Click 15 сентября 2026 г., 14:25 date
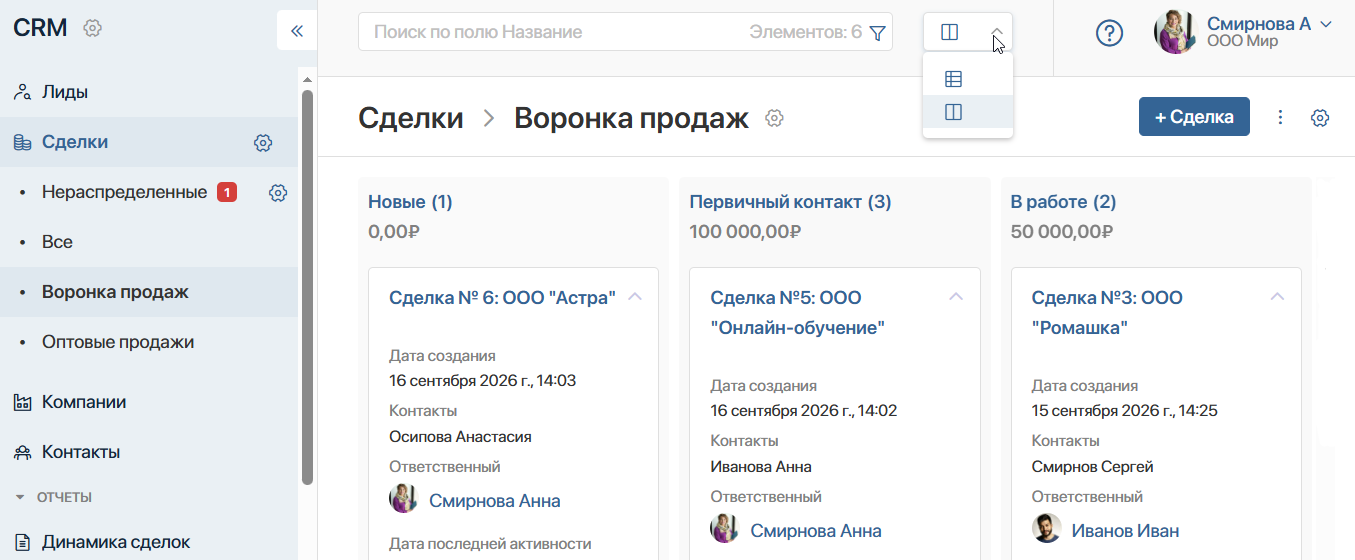This screenshot has width=1355, height=560. (1124, 411)
